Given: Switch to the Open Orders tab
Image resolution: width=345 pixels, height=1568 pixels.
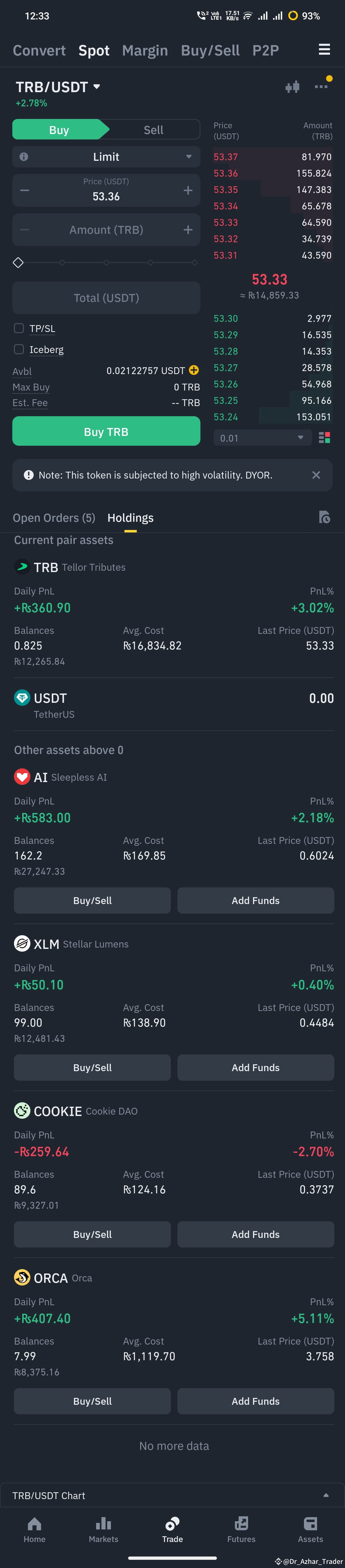Looking at the screenshot, I should (54, 517).
